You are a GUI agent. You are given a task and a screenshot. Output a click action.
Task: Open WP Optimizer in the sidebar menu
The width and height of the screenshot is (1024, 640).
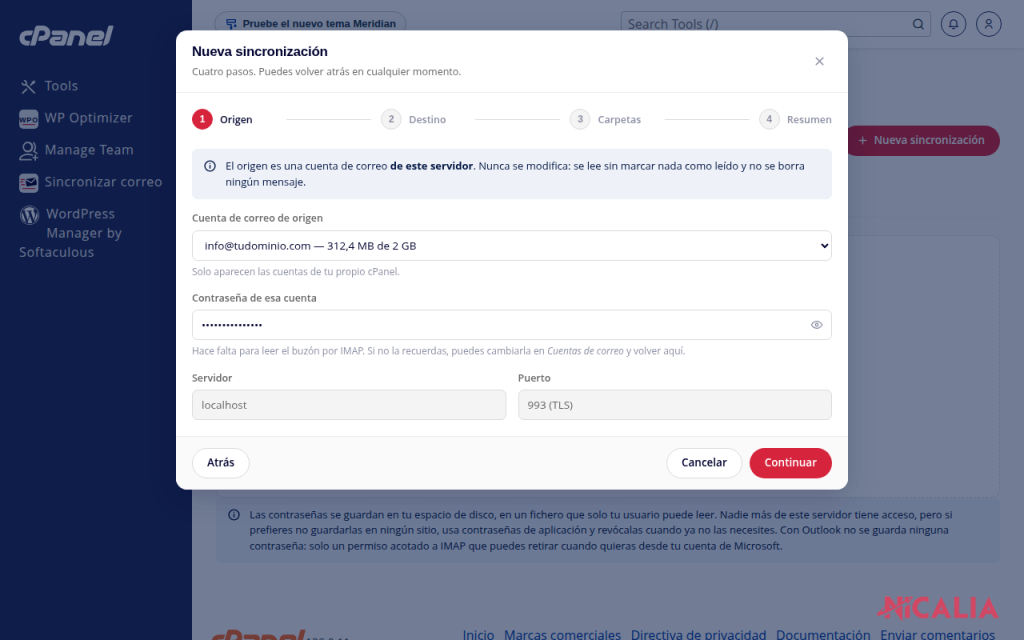[88, 118]
